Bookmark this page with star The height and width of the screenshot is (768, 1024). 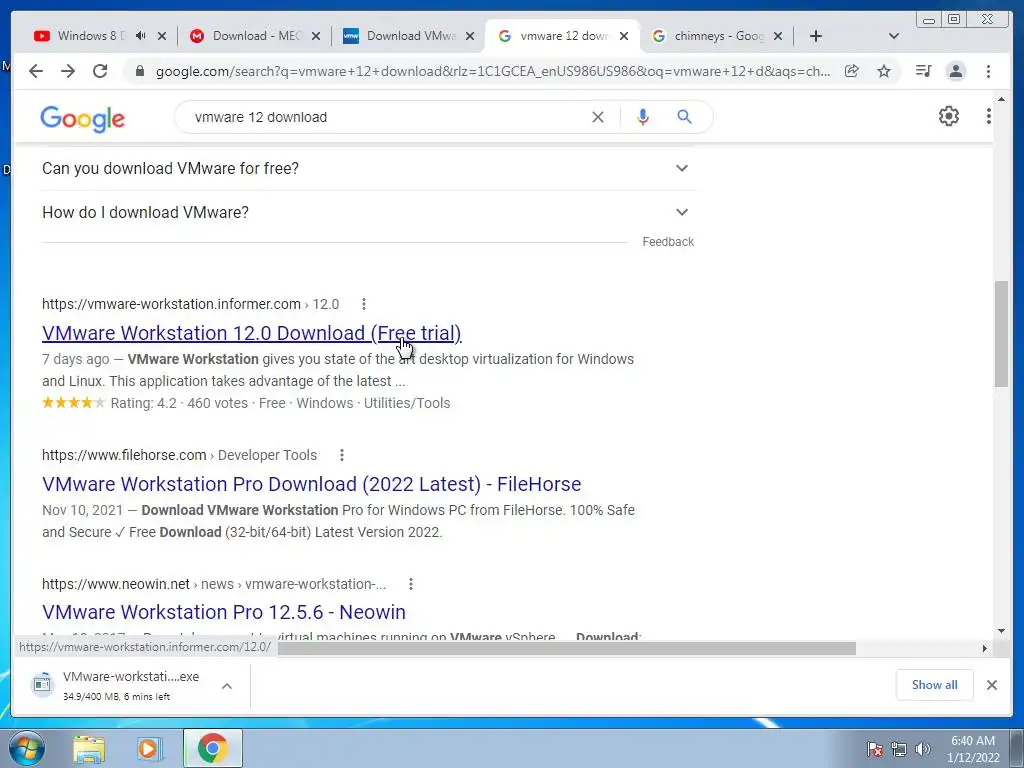point(884,71)
